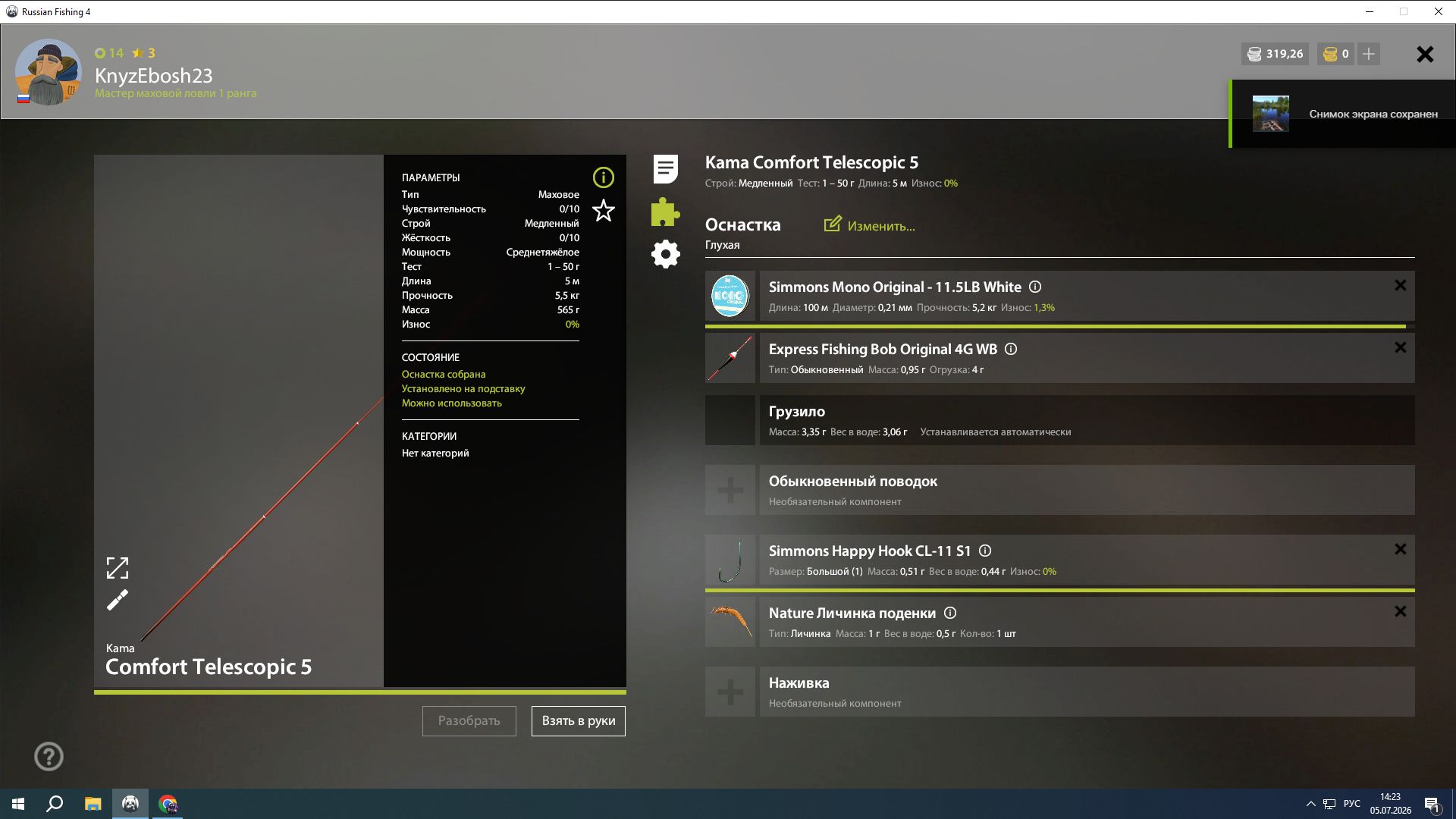
Task: Close the rod setup screen
Action: coord(1425,54)
